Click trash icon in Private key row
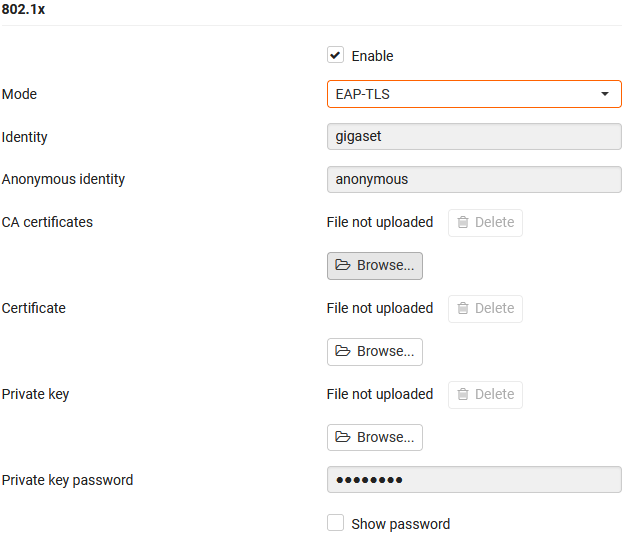Image resolution: width=622 pixels, height=534 pixels. pos(463,394)
